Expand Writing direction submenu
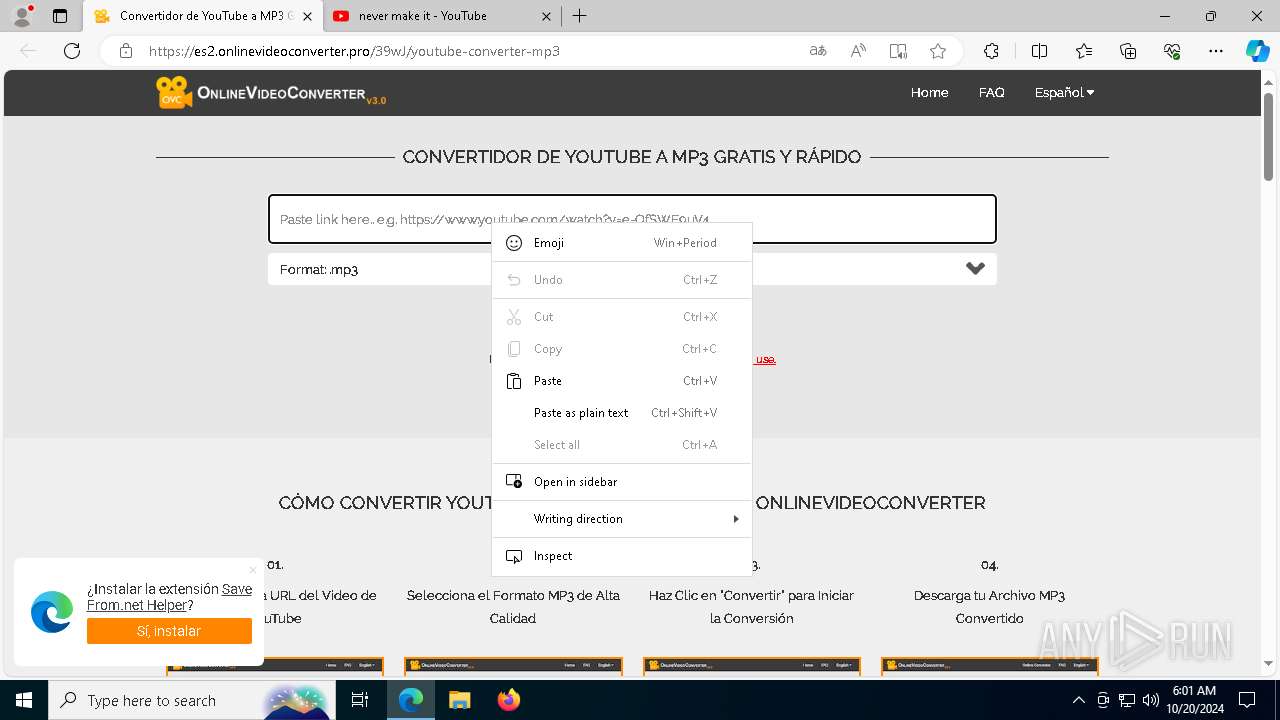Image resolution: width=1280 pixels, height=720 pixels. [x=622, y=519]
